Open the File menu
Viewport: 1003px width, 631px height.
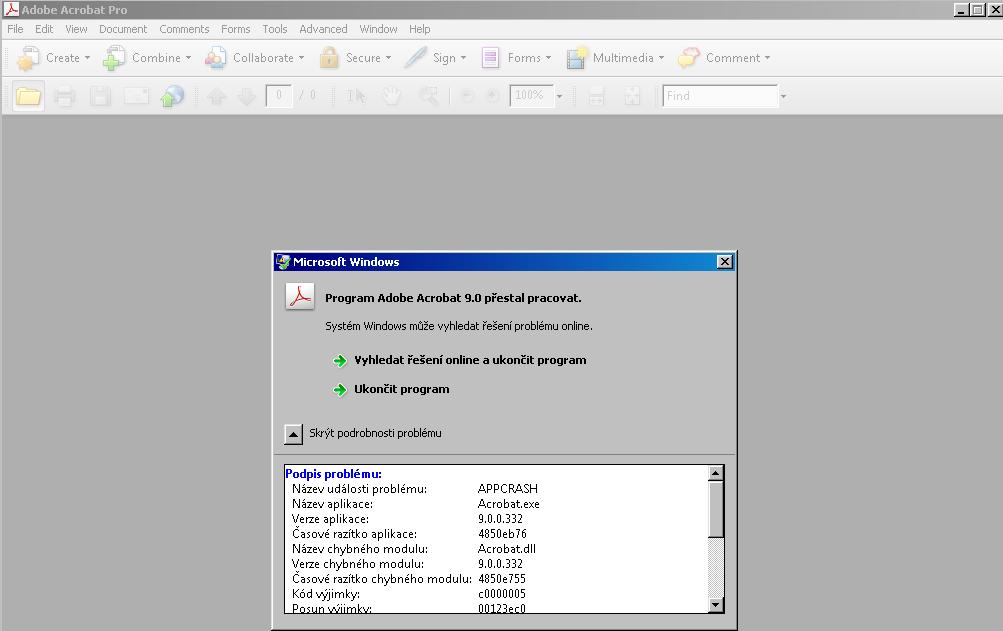coord(15,29)
